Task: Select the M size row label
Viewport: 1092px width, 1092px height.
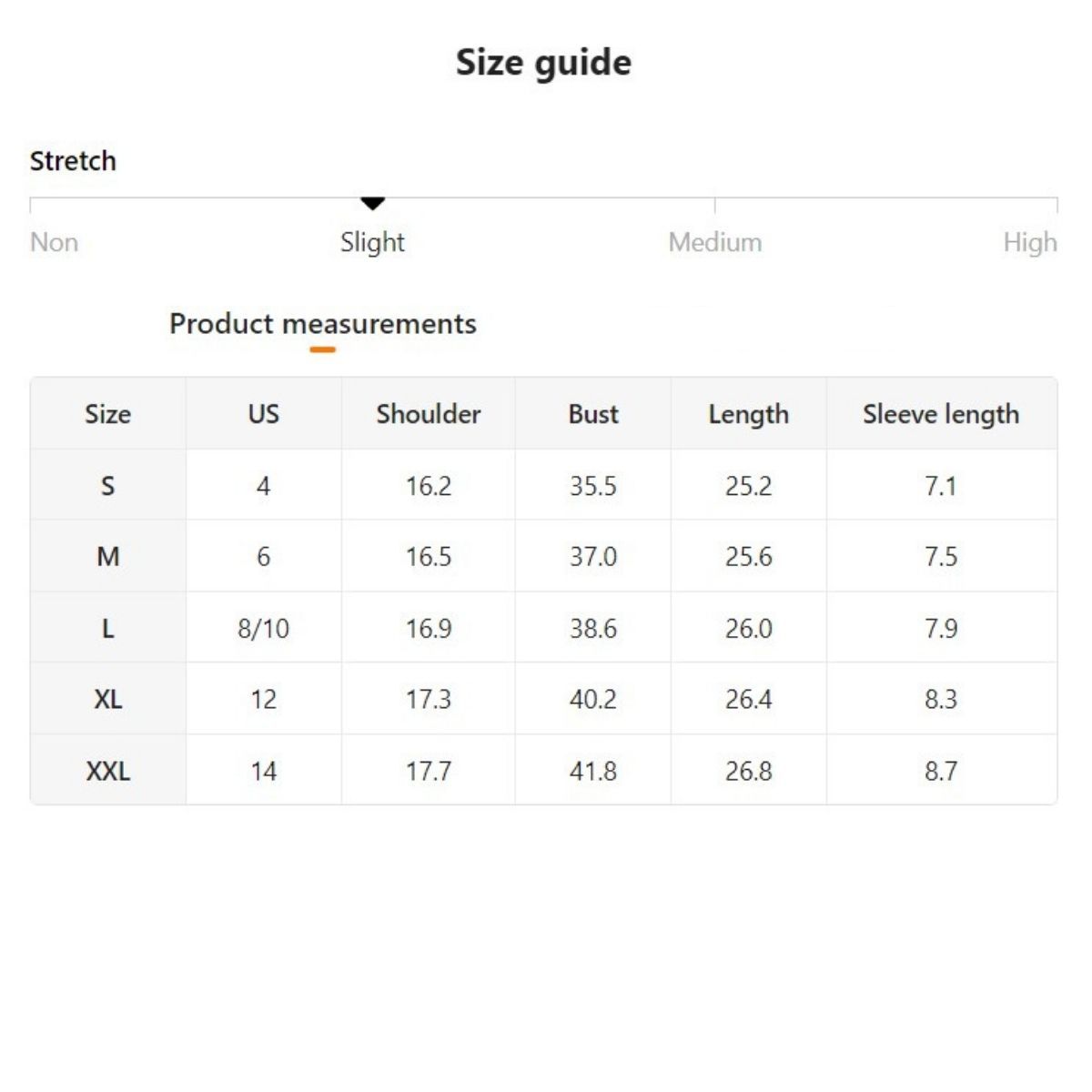Action: coord(107,556)
